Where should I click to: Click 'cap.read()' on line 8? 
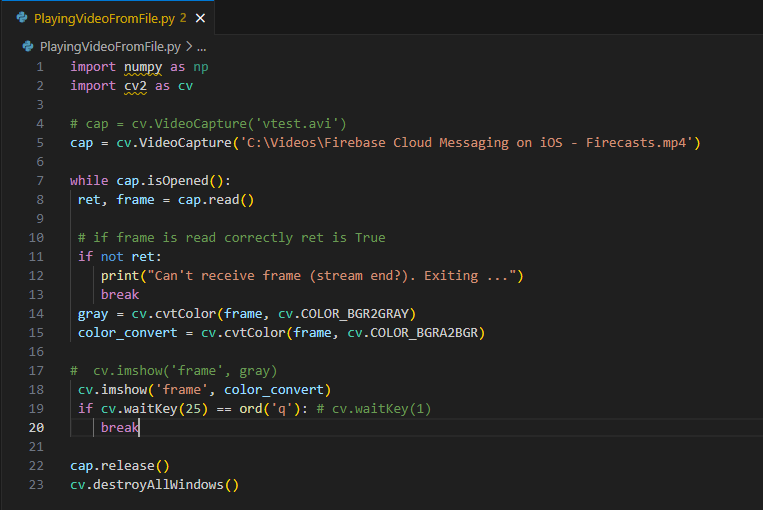(x=216, y=200)
